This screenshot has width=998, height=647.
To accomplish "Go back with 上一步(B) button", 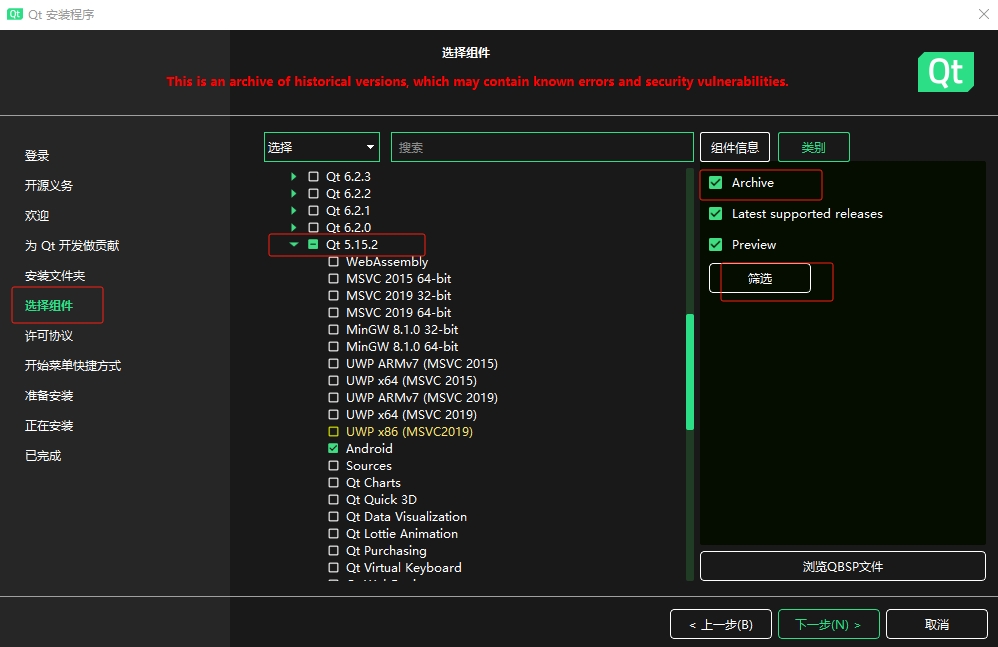I will [x=720, y=625].
